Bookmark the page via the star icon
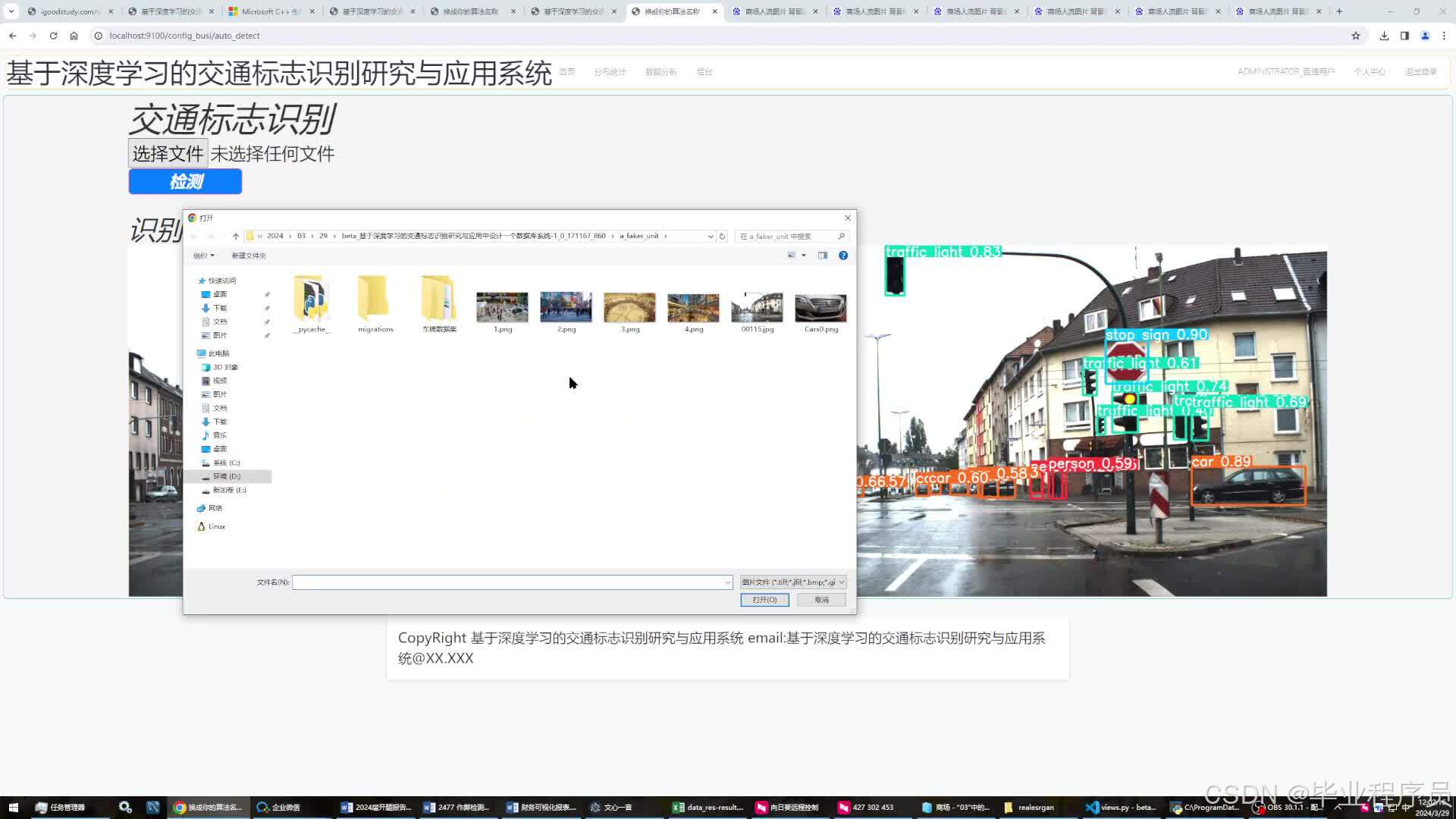 tap(1354, 36)
